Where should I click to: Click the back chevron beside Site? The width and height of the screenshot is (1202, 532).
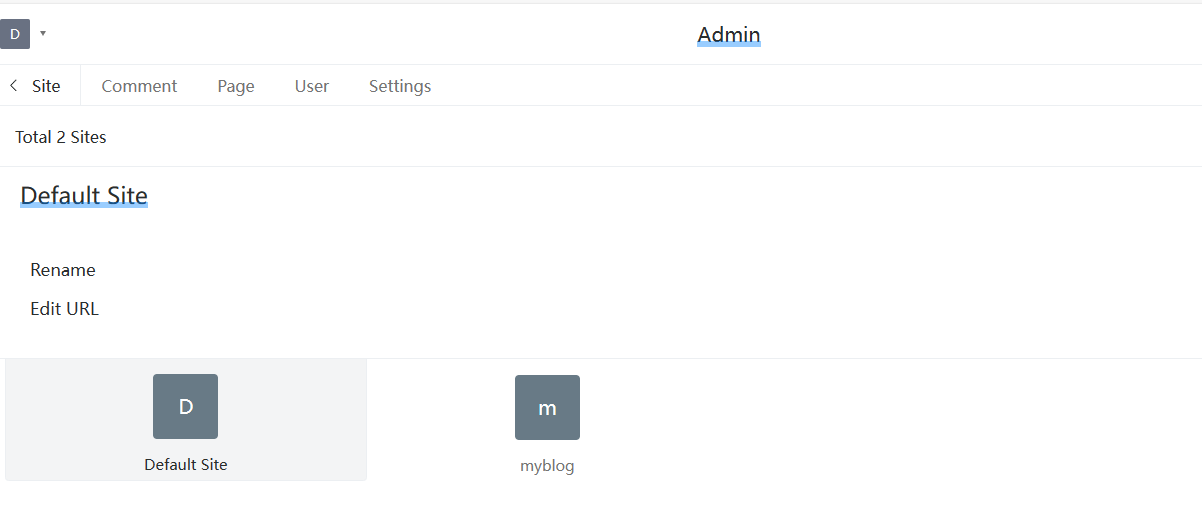(x=13, y=86)
